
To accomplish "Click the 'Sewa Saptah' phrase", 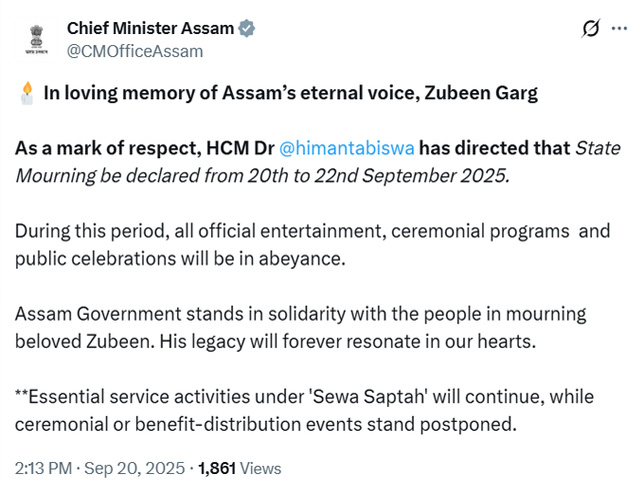I will [370, 397].
